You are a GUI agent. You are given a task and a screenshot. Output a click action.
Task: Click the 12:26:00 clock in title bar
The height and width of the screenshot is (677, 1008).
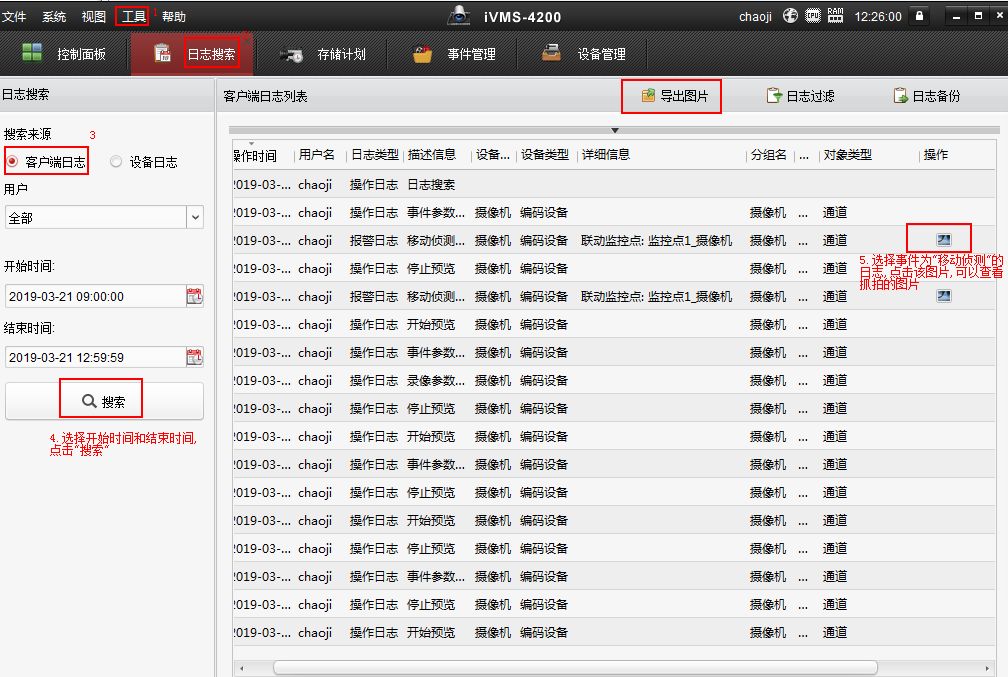[878, 17]
